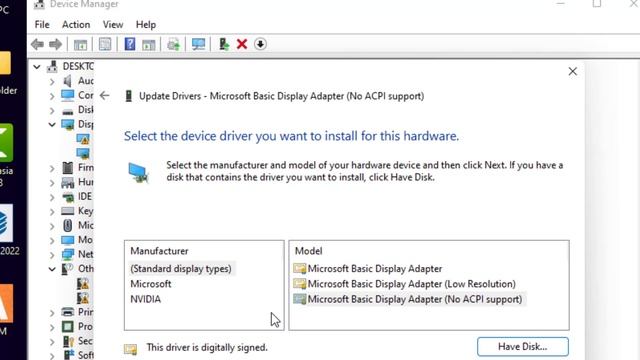Screen dimensions: 640x360
Task: Select second unknown device under Other devices
Action: click(x=83, y=298)
